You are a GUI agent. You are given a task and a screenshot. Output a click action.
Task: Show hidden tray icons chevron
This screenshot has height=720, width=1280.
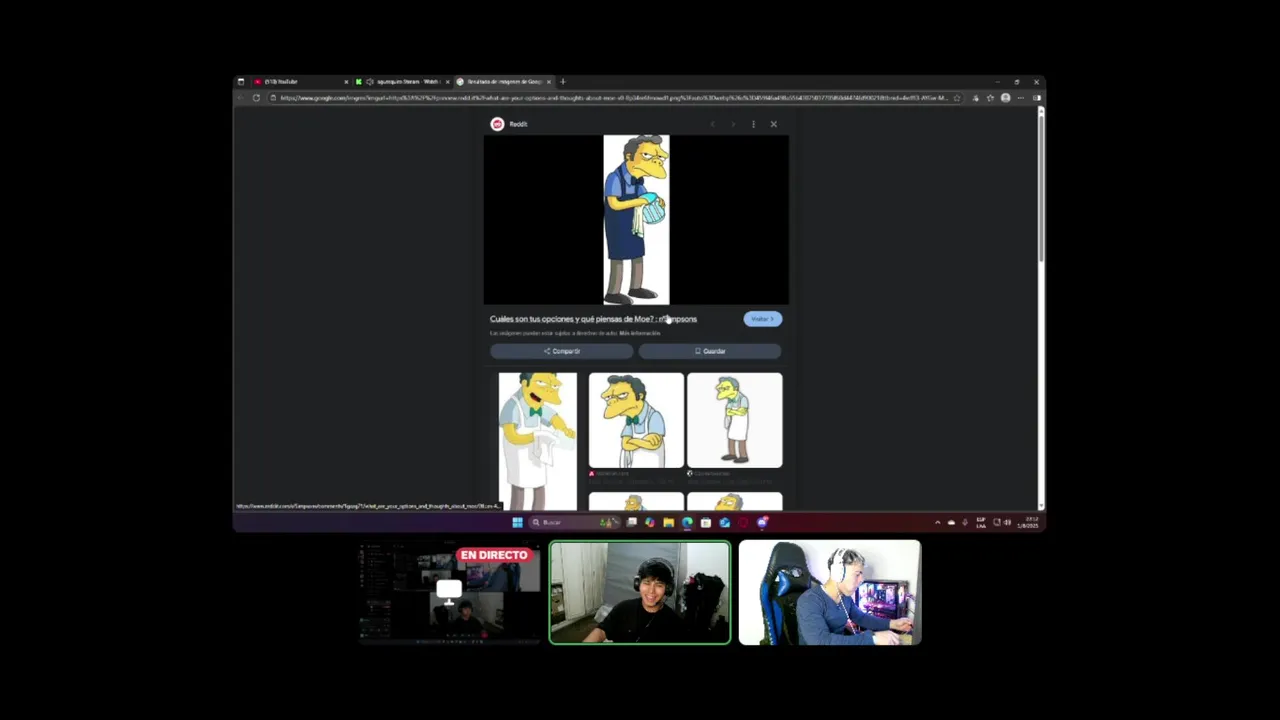tap(937, 522)
